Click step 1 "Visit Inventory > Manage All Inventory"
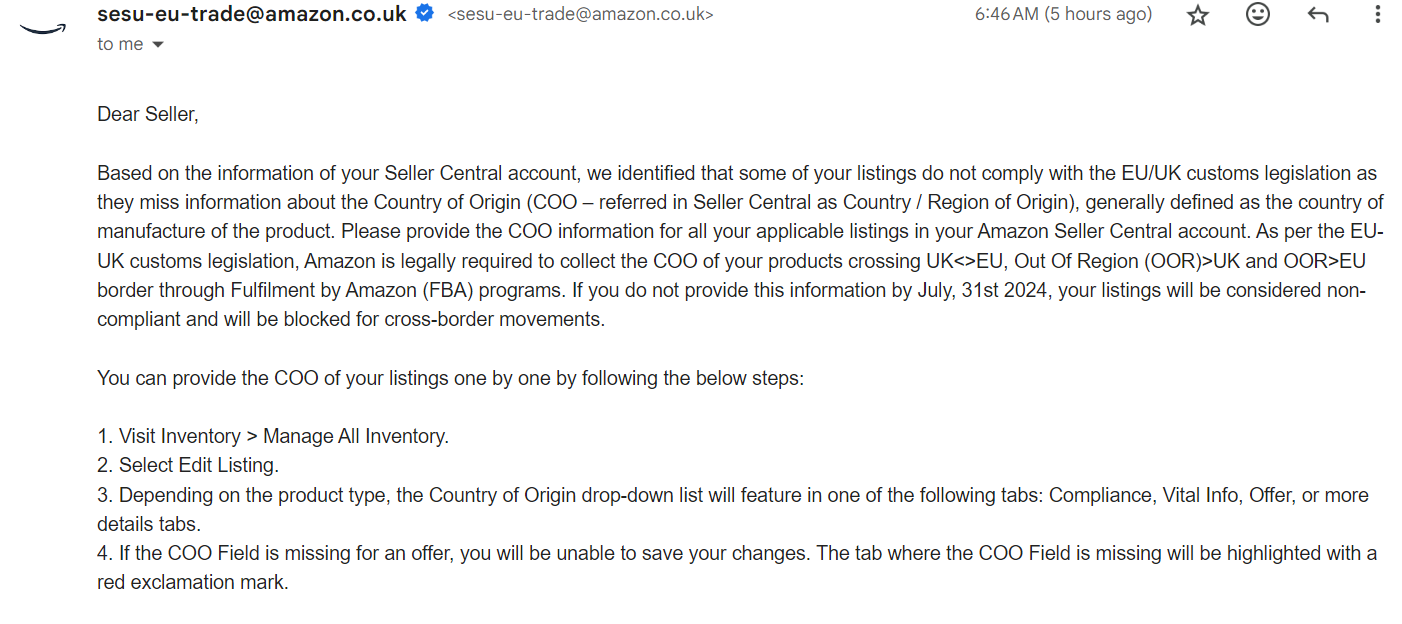This screenshot has width=1402, height=624. [273, 436]
